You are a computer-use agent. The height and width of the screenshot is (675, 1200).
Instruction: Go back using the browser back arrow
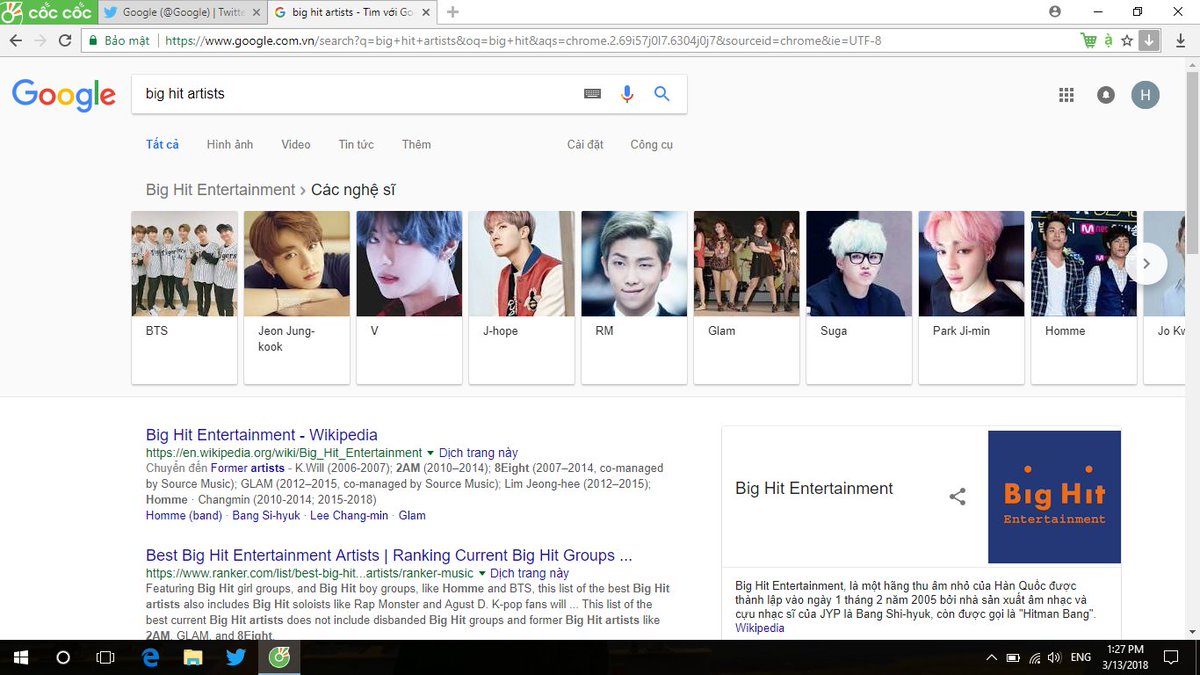[15, 41]
